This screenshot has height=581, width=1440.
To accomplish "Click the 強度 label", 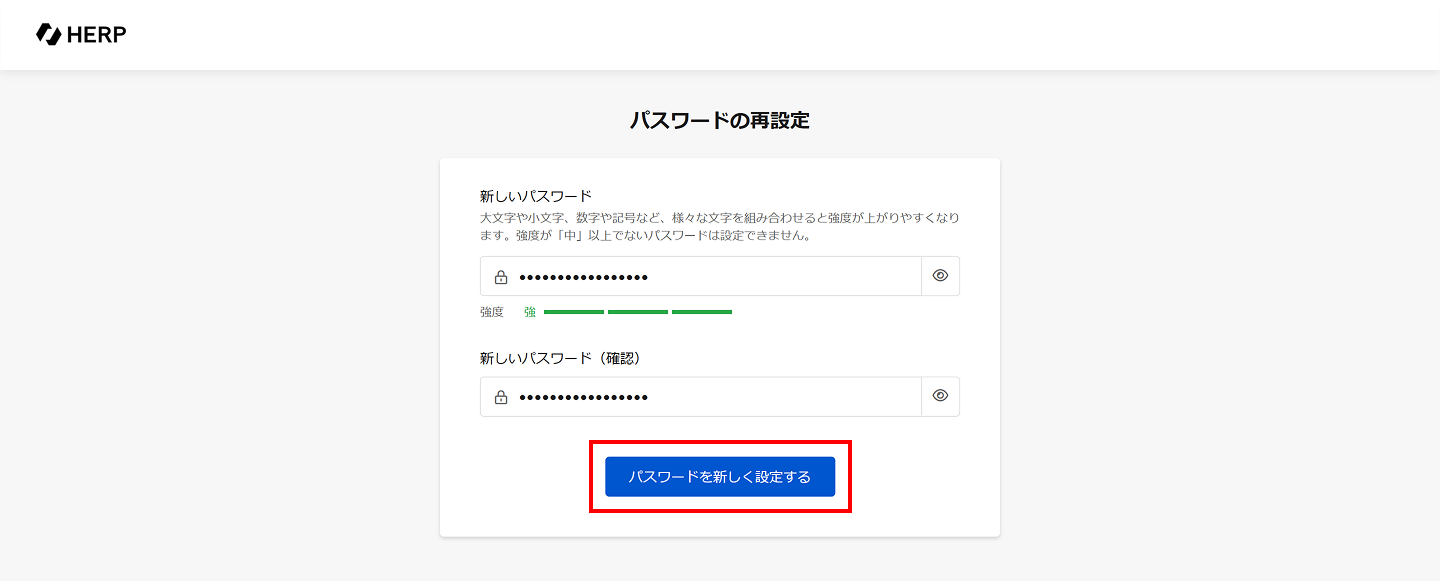I will [492, 312].
